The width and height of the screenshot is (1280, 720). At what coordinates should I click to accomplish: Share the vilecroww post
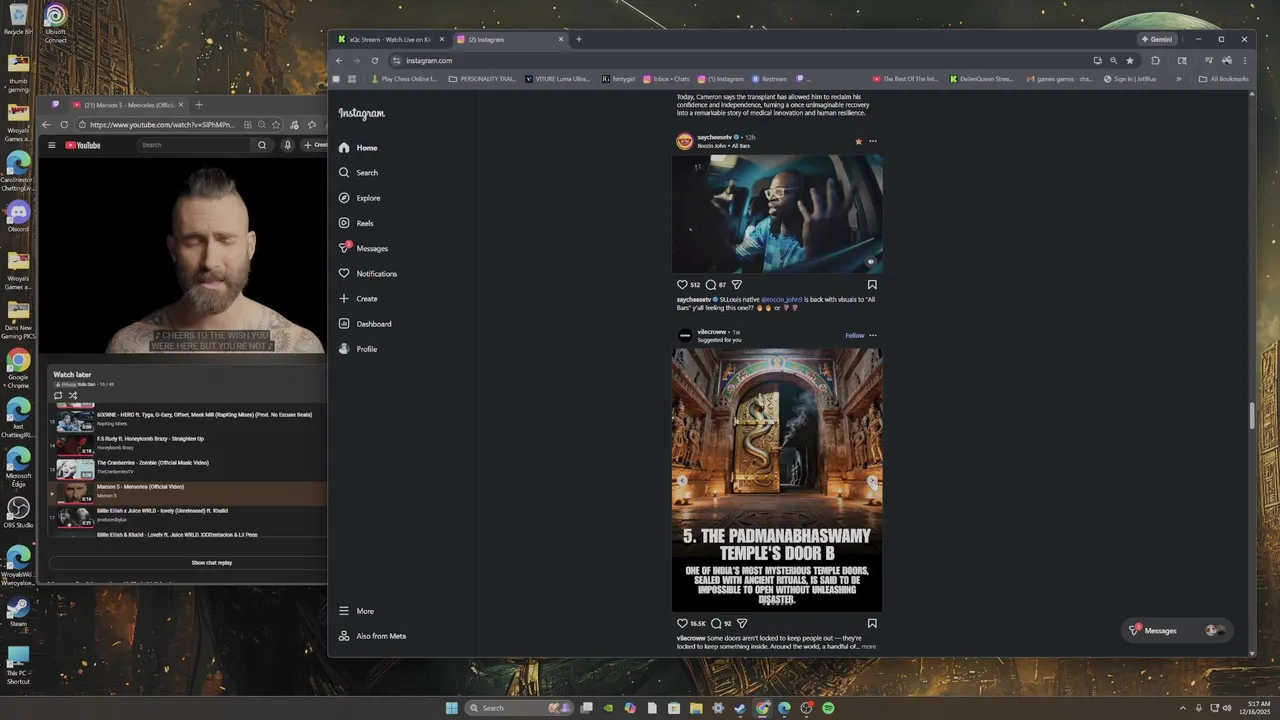coord(742,623)
